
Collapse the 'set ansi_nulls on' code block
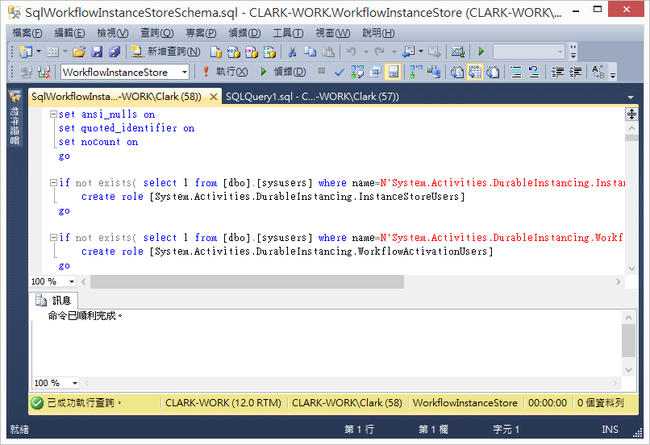point(53,114)
